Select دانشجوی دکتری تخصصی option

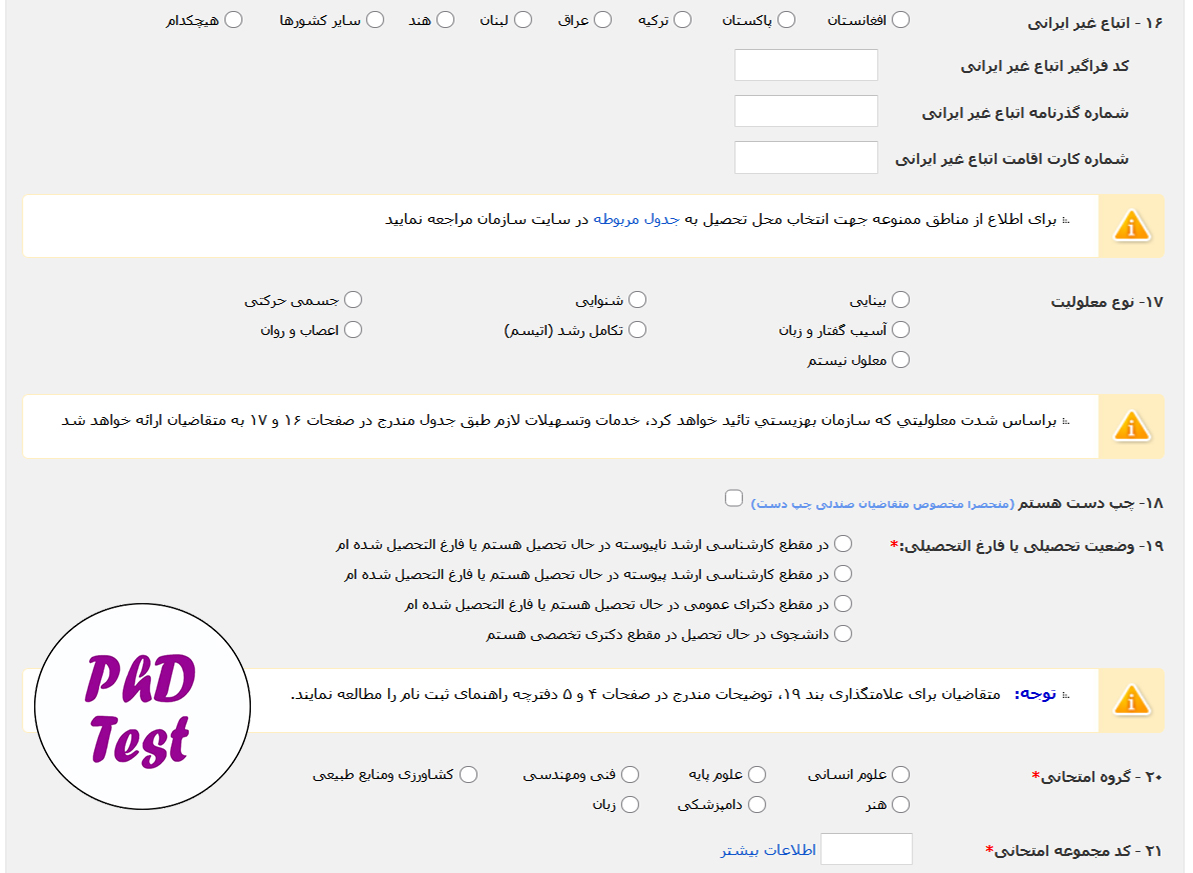[843, 634]
